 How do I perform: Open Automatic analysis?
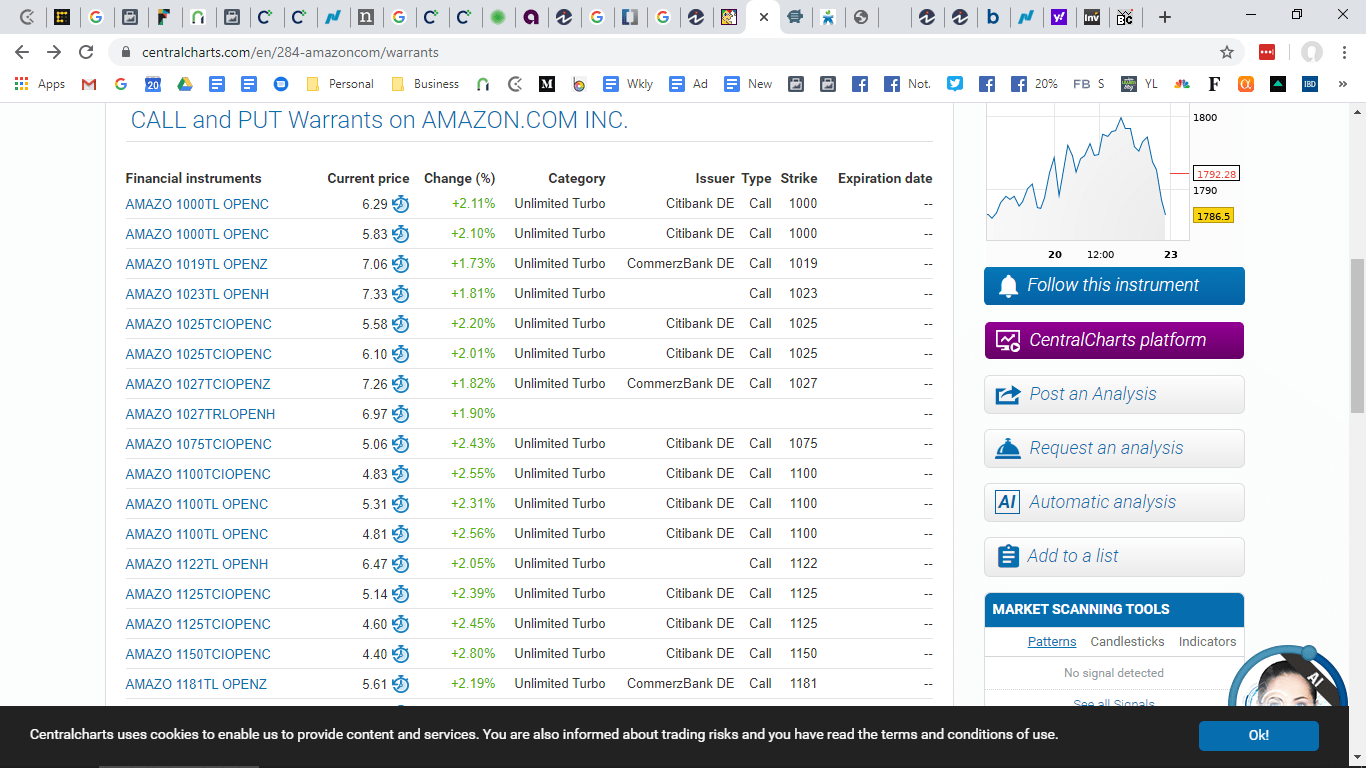[1114, 502]
